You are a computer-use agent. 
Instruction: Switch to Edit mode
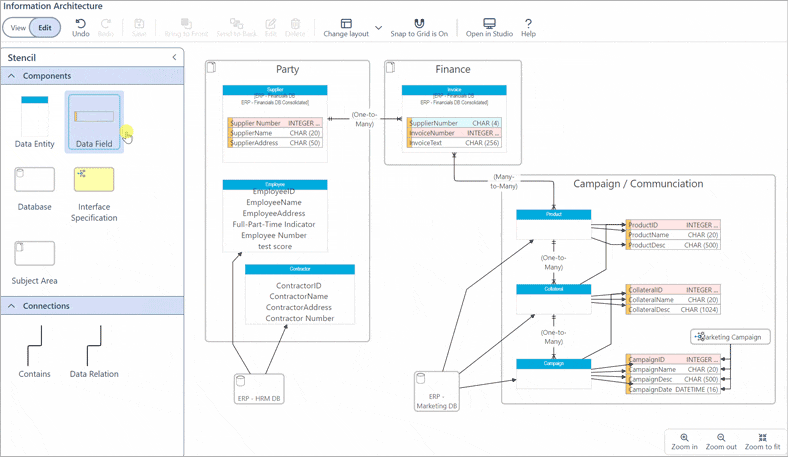[x=45, y=28]
